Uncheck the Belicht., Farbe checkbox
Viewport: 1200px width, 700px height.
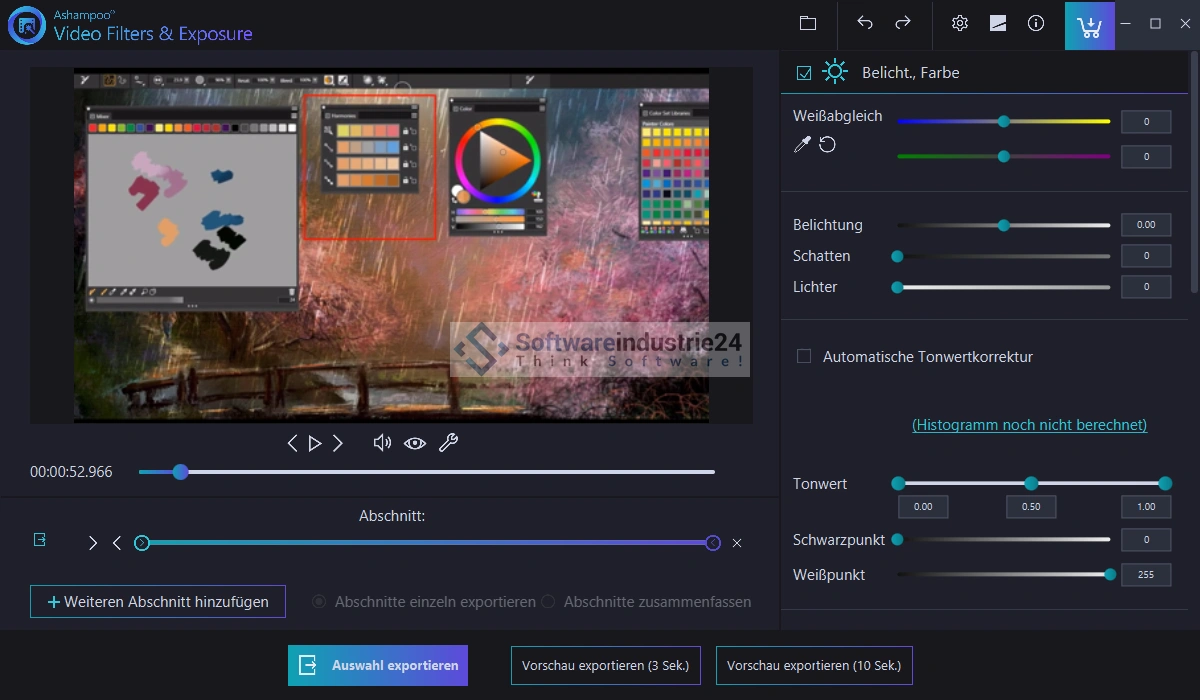(804, 73)
